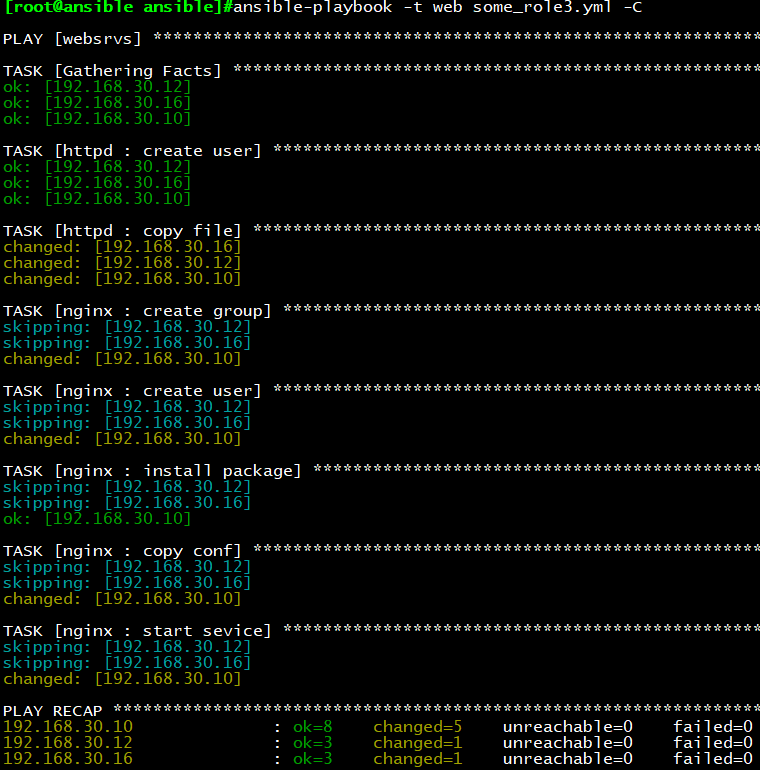Click host 192.168.30.10 in PLAY RECAP

pyautogui.click(x=68, y=727)
